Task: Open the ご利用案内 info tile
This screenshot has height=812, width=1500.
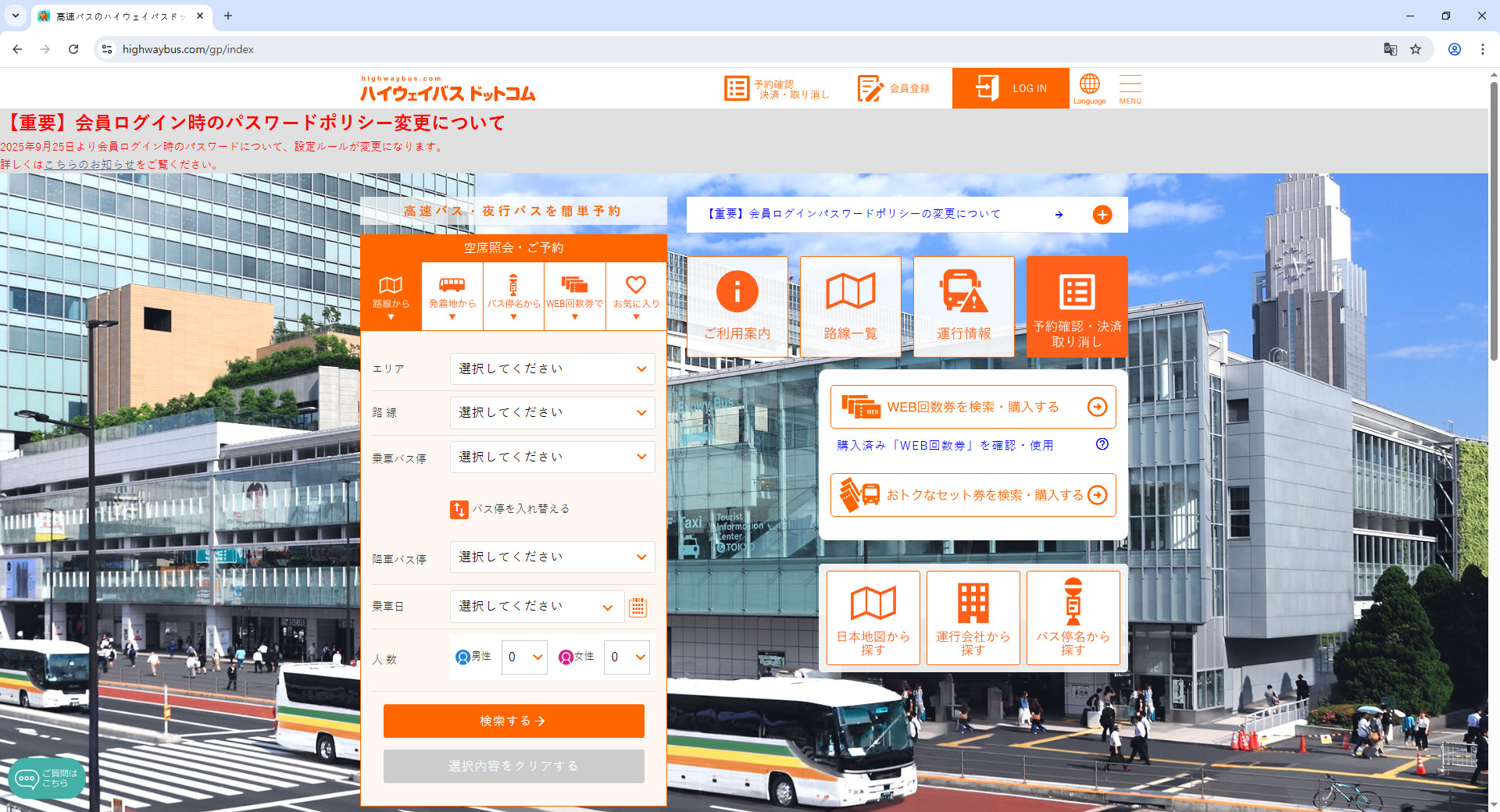Action: [x=737, y=306]
